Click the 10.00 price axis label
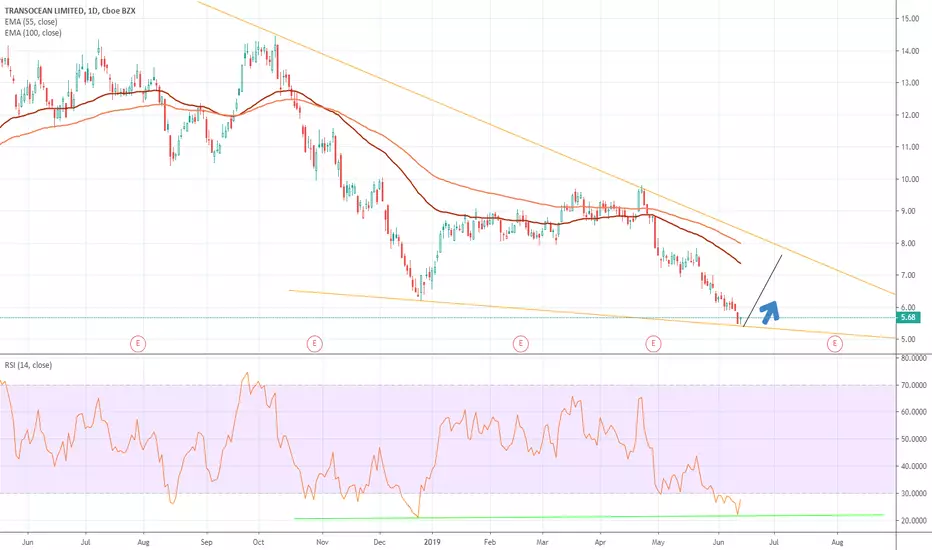 tap(910, 179)
